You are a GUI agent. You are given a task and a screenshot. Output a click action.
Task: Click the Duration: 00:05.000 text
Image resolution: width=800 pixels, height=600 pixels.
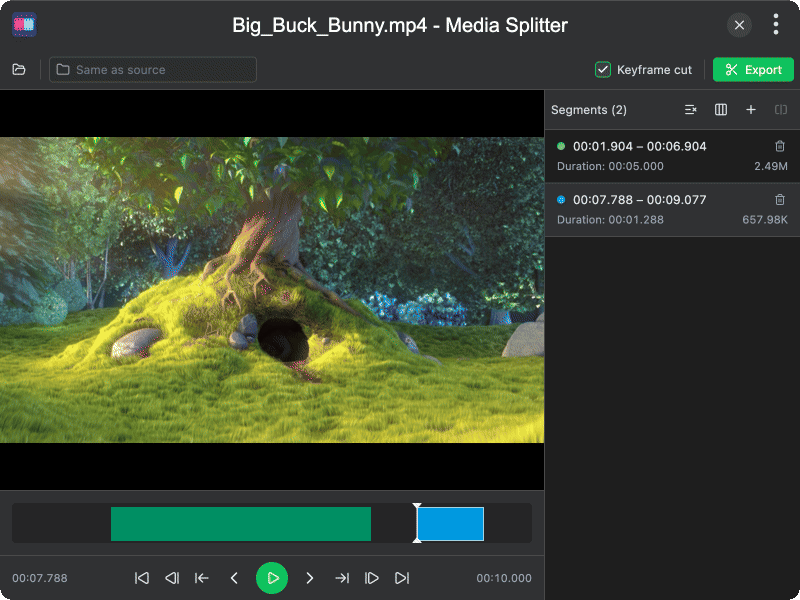610,166
